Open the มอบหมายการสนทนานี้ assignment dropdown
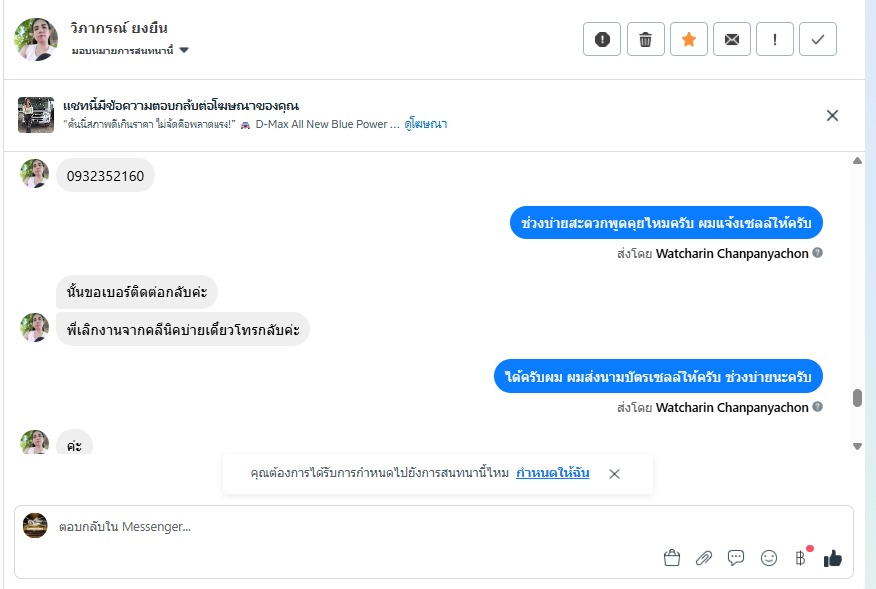The width and height of the screenshot is (876, 589). (x=130, y=50)
